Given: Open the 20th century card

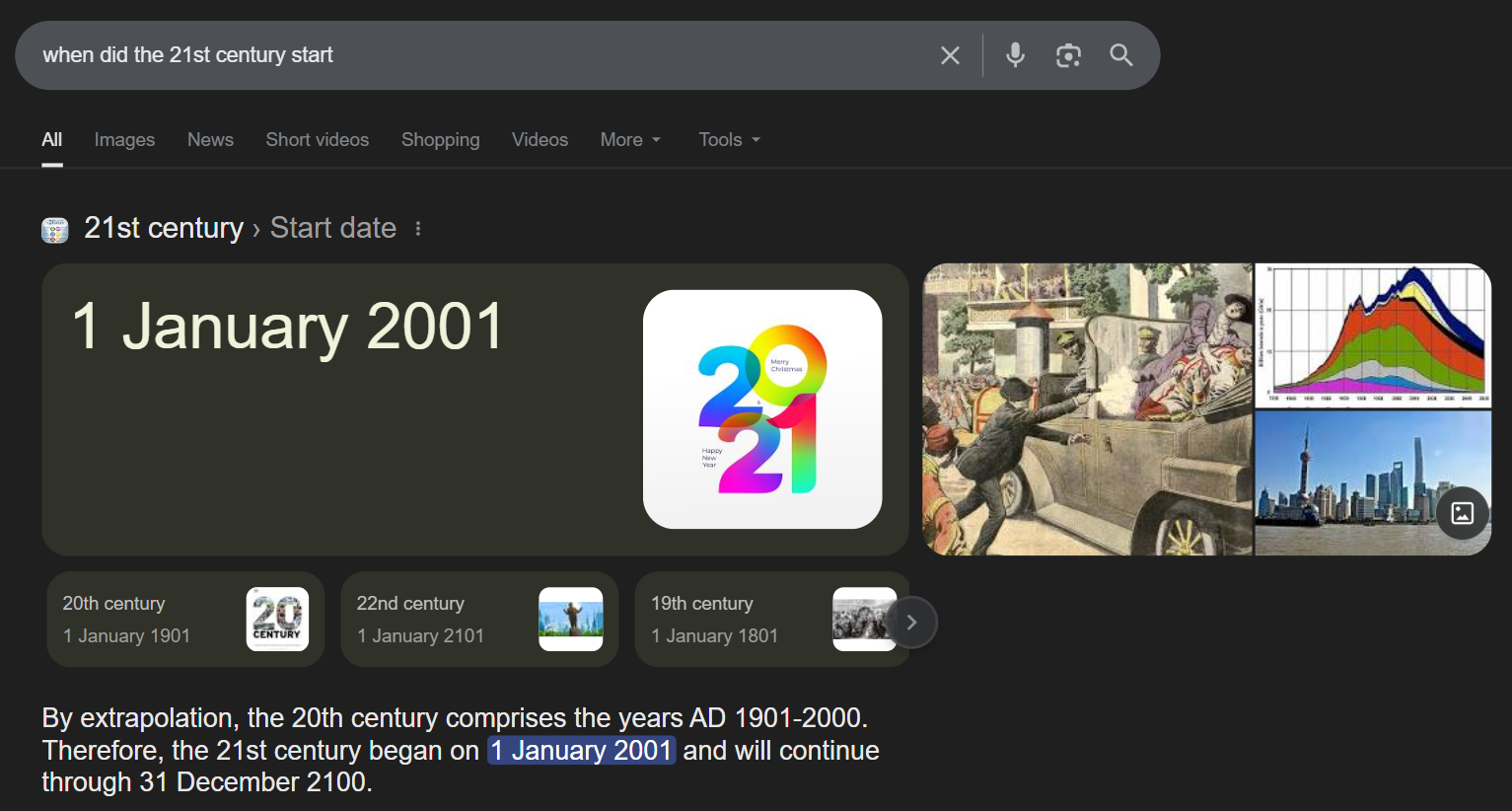Looking at the screenshot, I should click(185, 620).
